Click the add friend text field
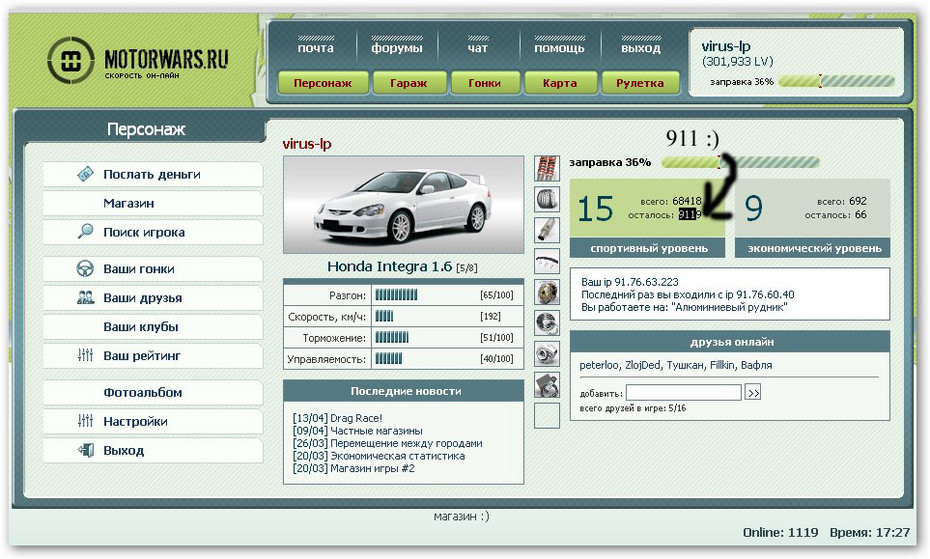 click(x=683, y=392)
